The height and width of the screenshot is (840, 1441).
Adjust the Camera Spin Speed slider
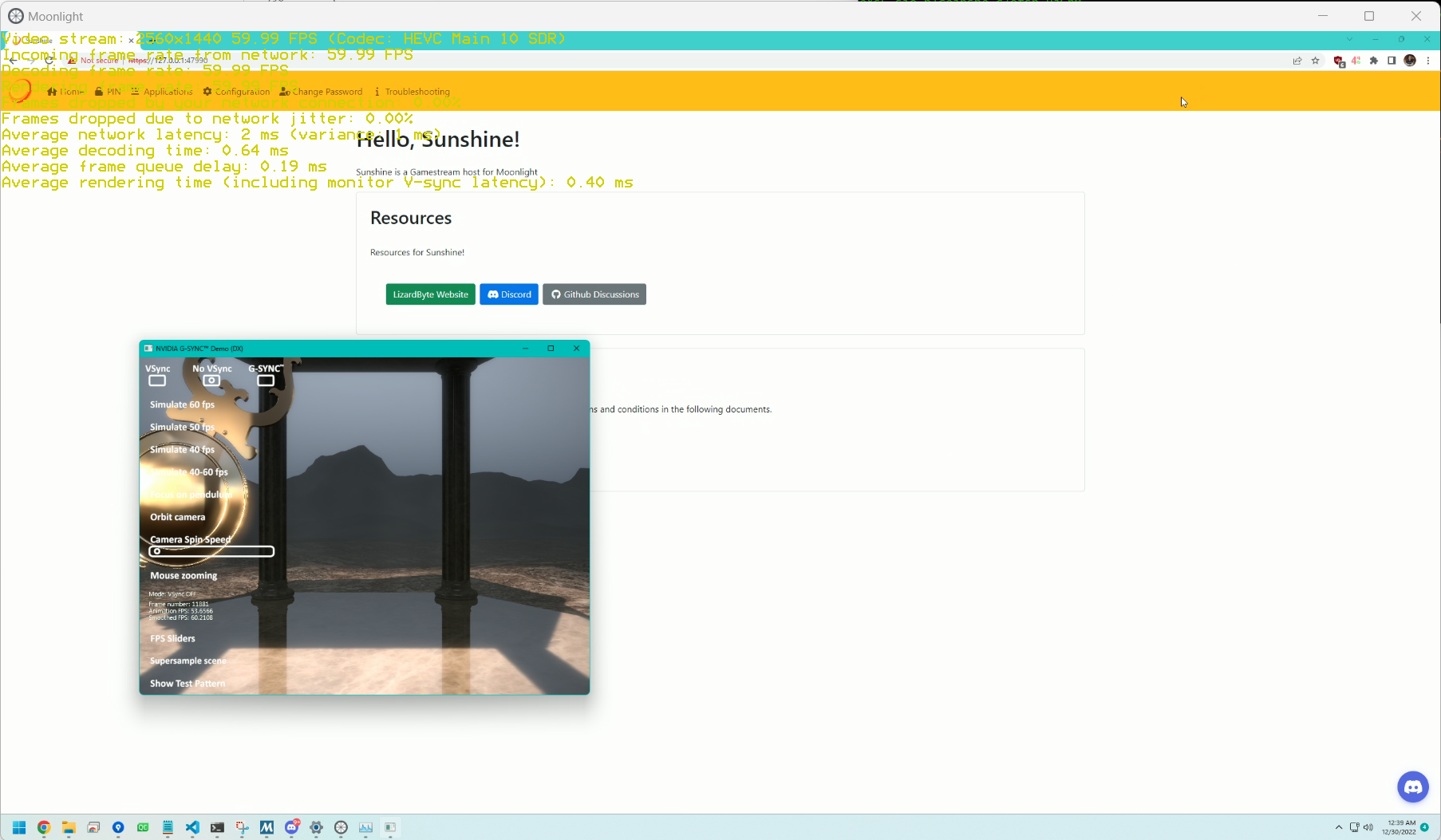[x=211, y=551]
